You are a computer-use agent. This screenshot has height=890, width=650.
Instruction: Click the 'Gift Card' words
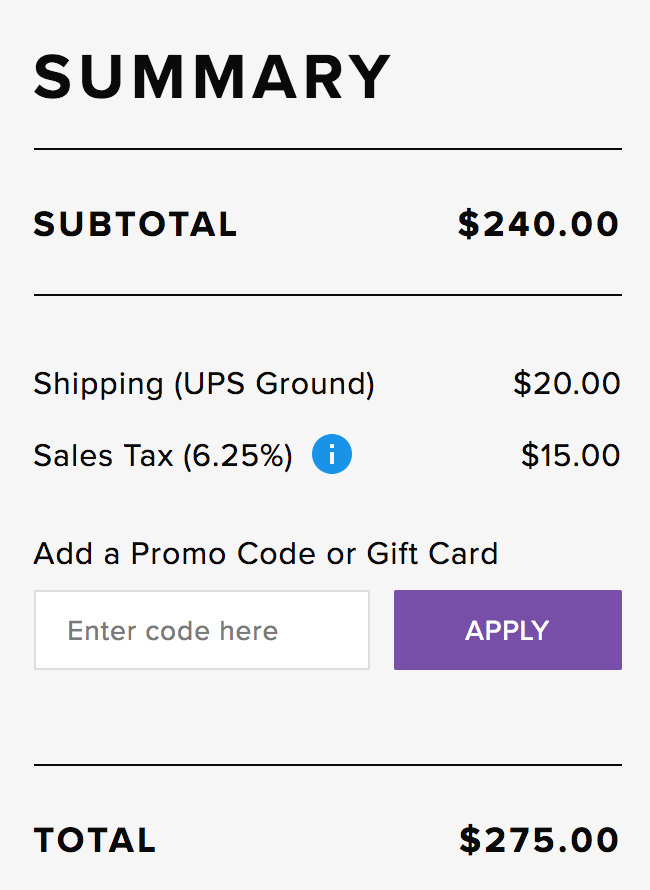(x=432, y=553)
